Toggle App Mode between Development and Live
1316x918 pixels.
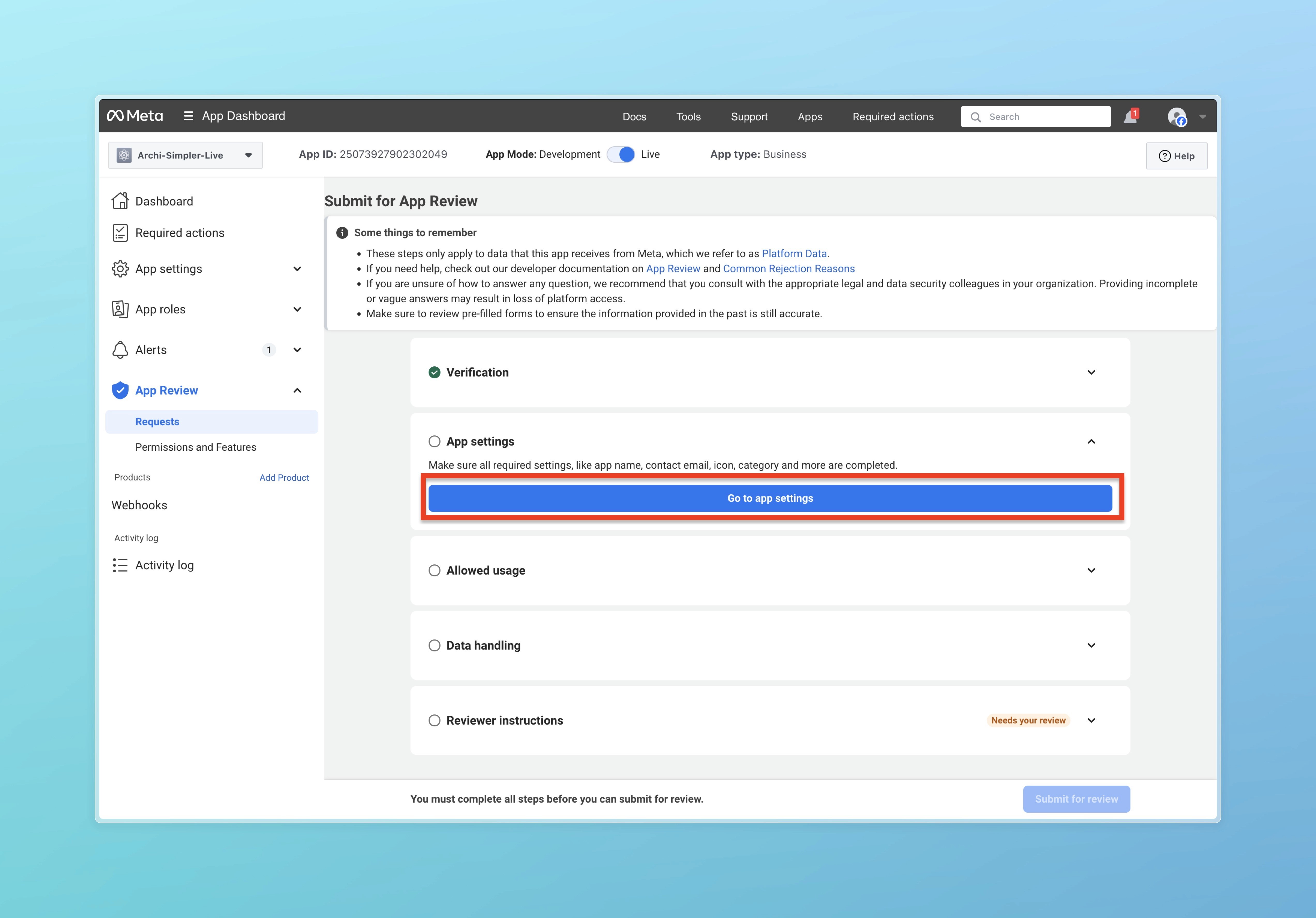coord(621,155)
